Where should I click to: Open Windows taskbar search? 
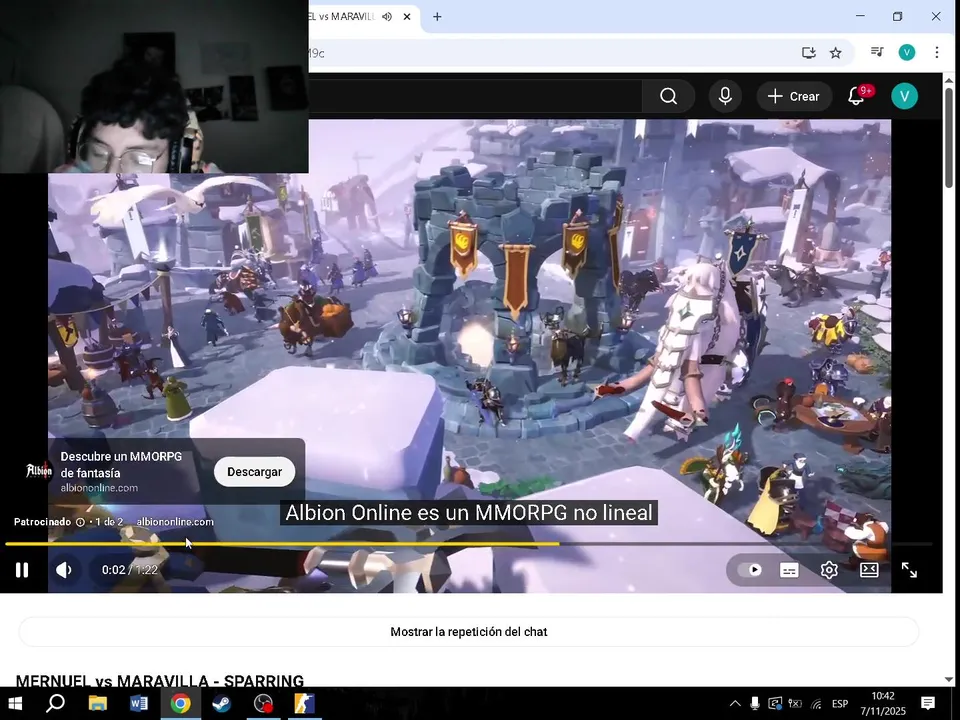coord(56,703)
